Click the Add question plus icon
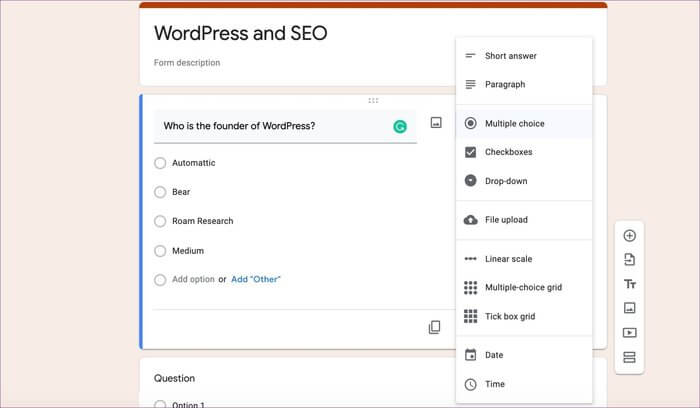700x408 pixels. pyautogui.click(x=629, y=236)
